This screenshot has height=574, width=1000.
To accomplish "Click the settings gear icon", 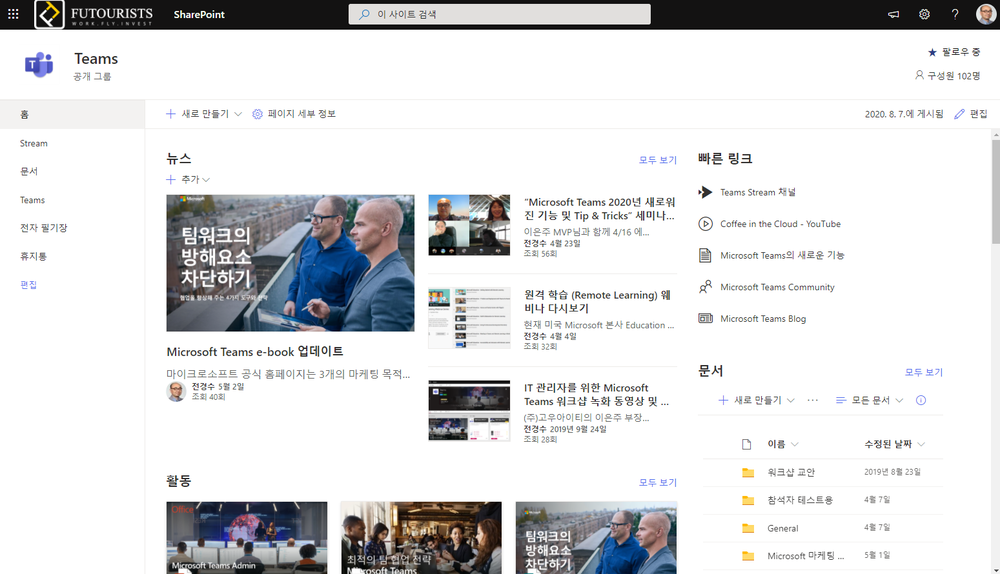I will [x=924, y=14].
